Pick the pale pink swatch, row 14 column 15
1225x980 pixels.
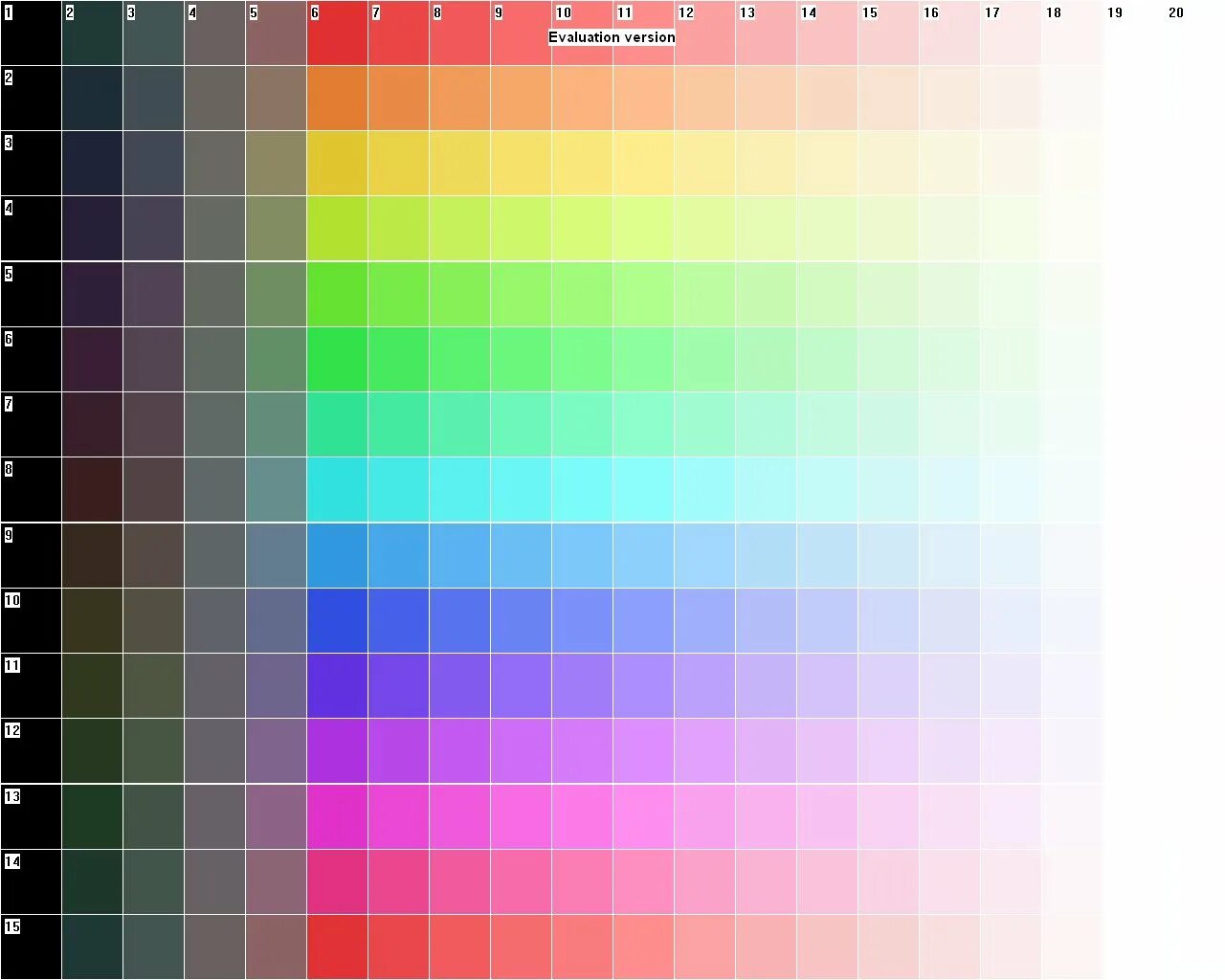point(888,881)
